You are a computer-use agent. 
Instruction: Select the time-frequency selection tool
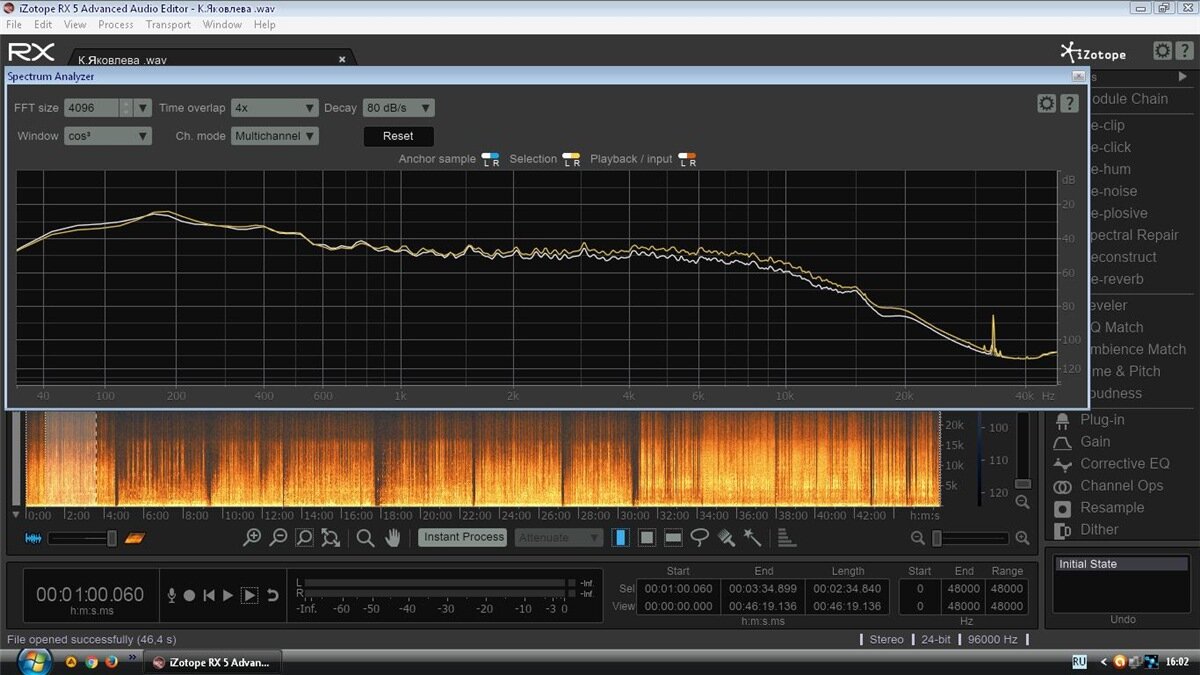(x=647, y=537)
